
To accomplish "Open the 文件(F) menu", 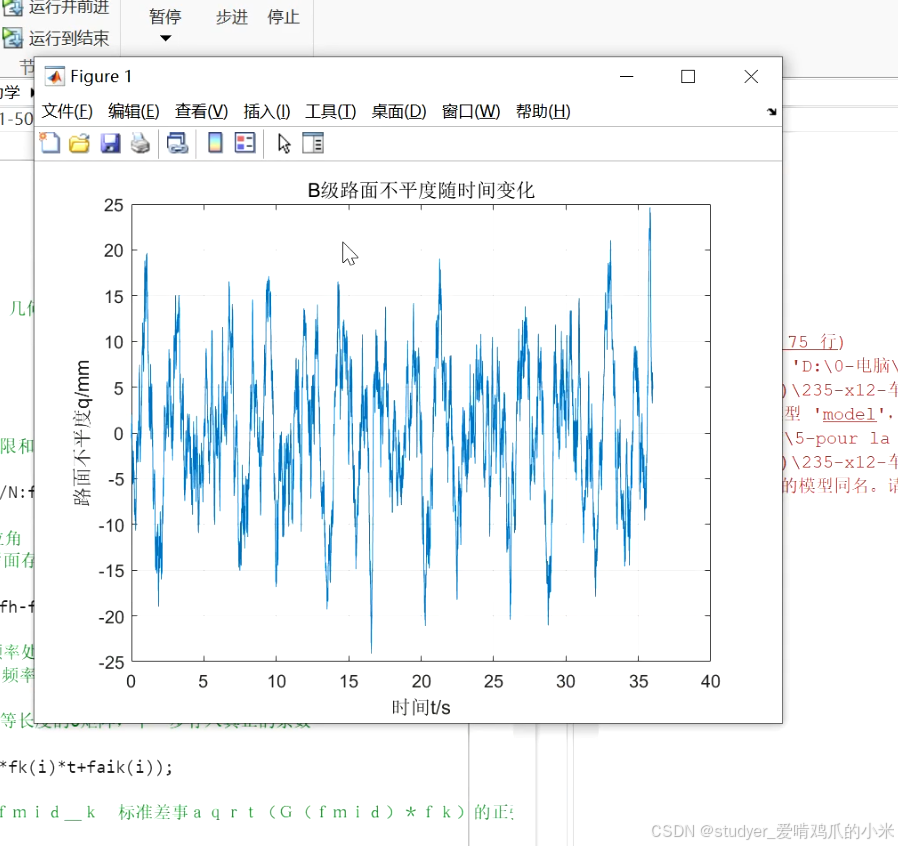I will [x=67, y=111].
